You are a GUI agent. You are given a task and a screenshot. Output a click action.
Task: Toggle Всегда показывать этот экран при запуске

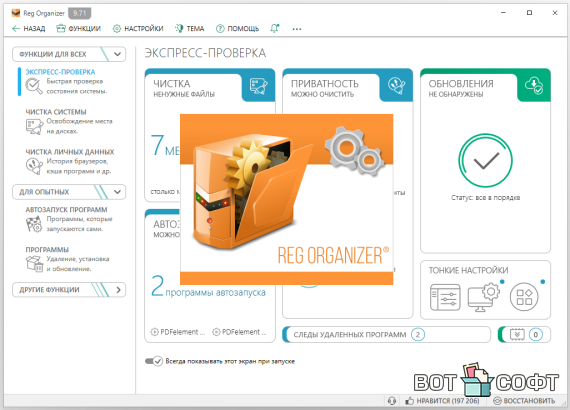pyautogui.click(x=154, y=361)
